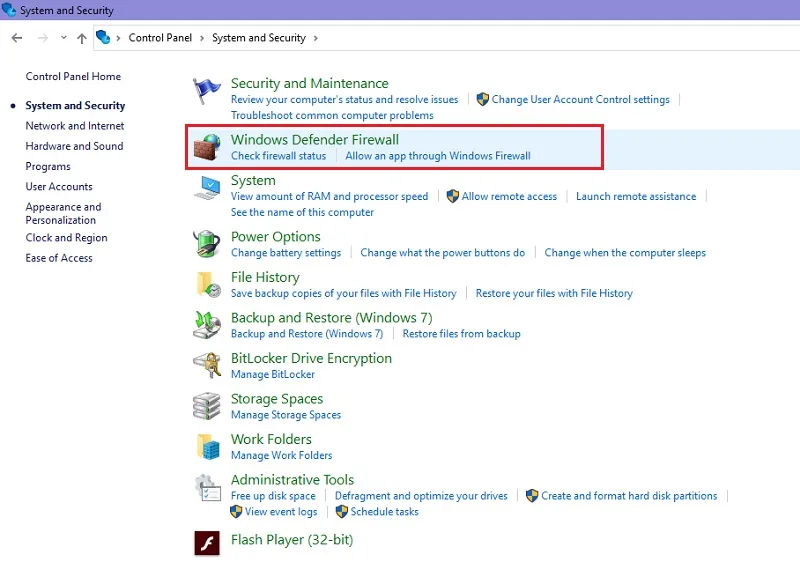Click the Security and Maintenance flag icon
The image size is (800, 562).
click(207, 91)
